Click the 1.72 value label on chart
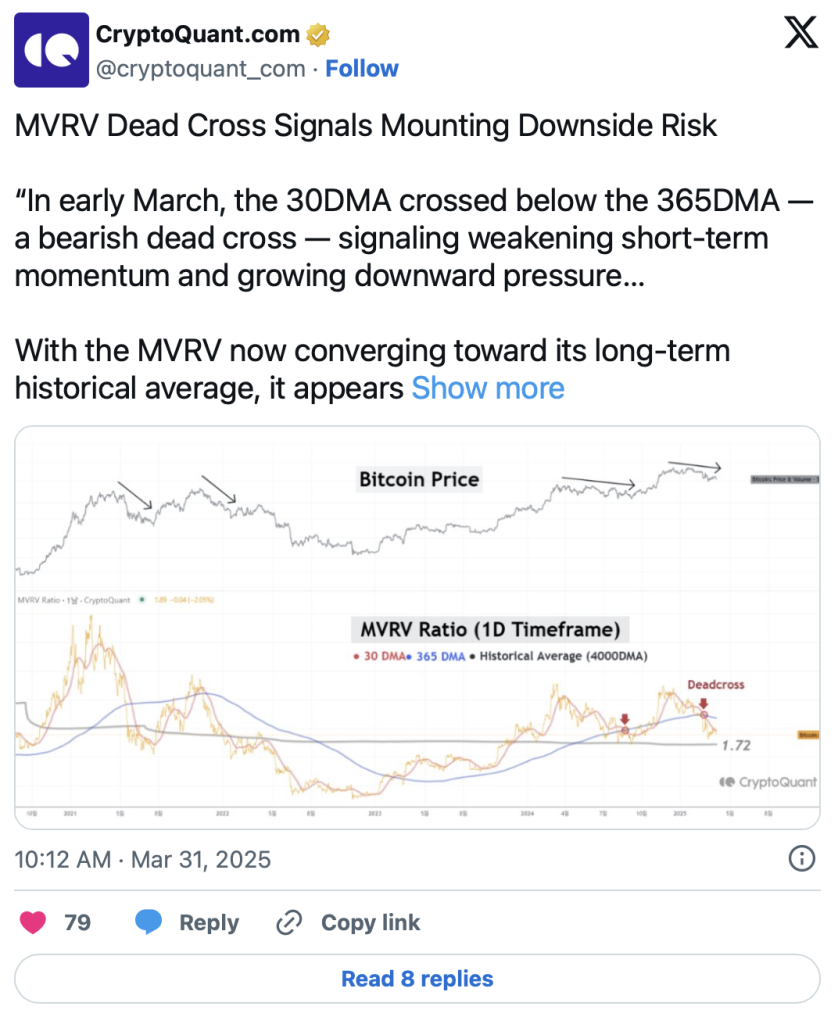 735,745
